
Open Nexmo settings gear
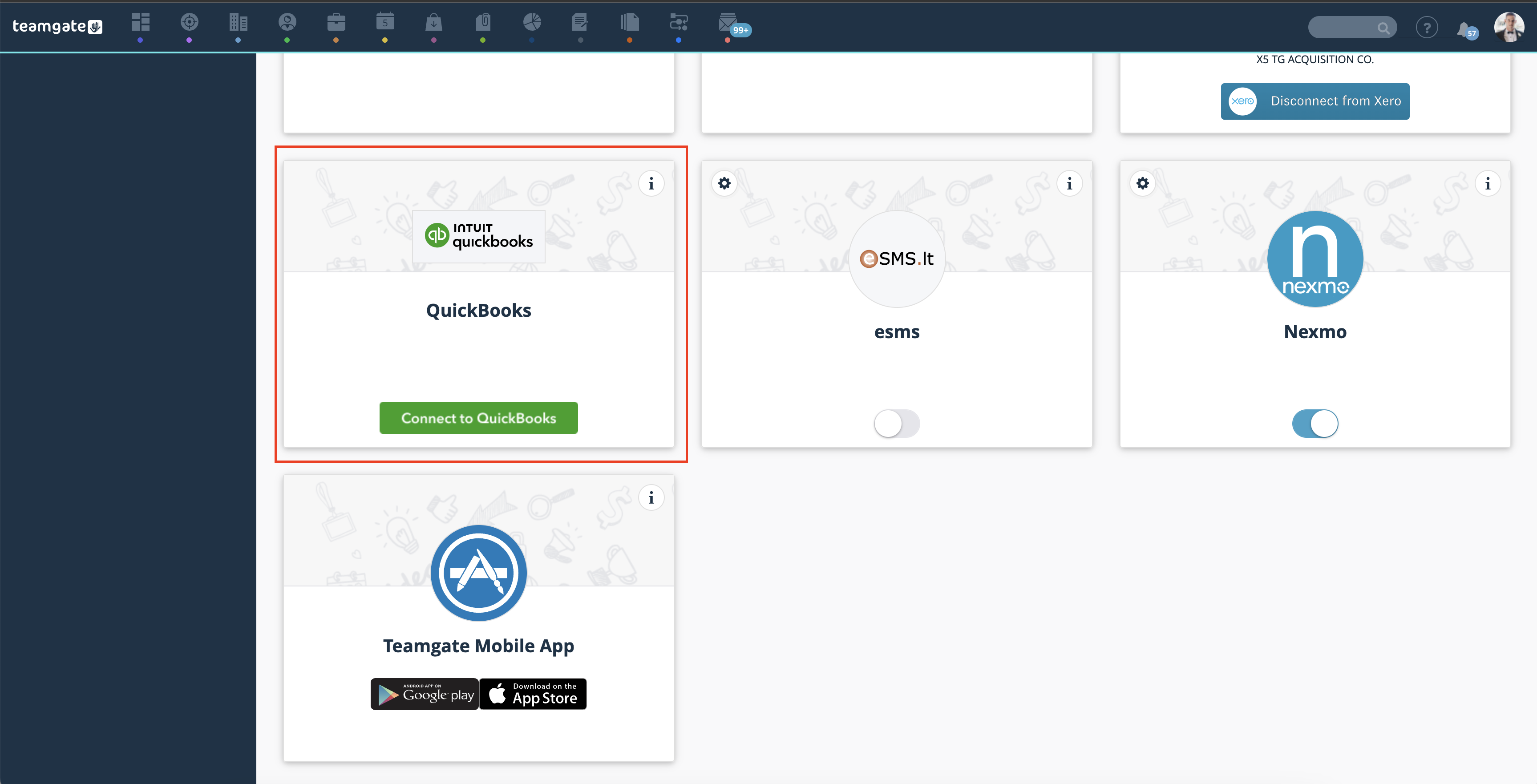click(1143, 183)
